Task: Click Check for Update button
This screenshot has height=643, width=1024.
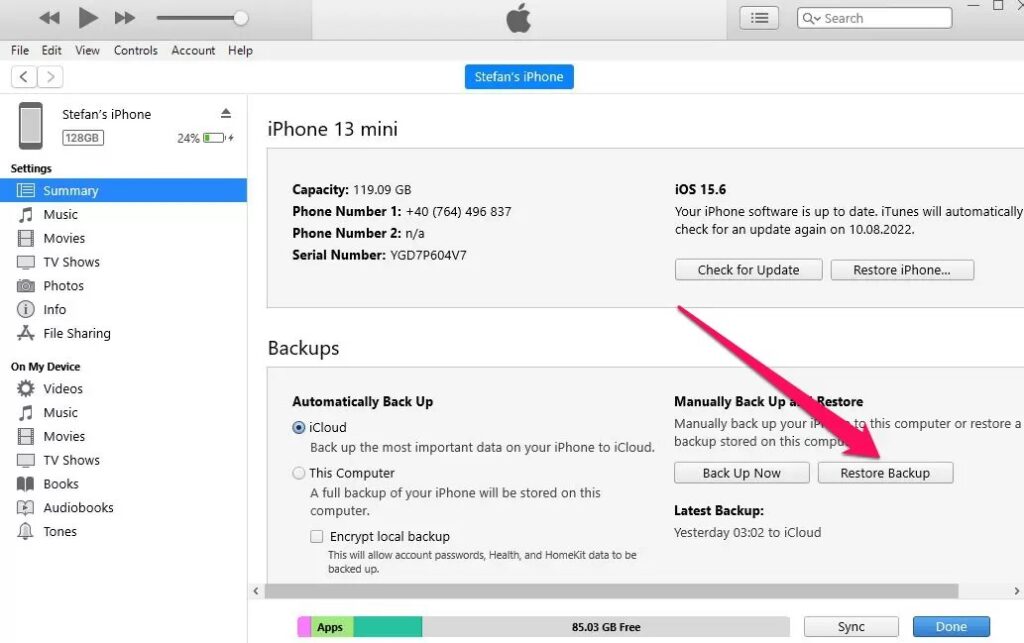Action: [x=748, y=270]
